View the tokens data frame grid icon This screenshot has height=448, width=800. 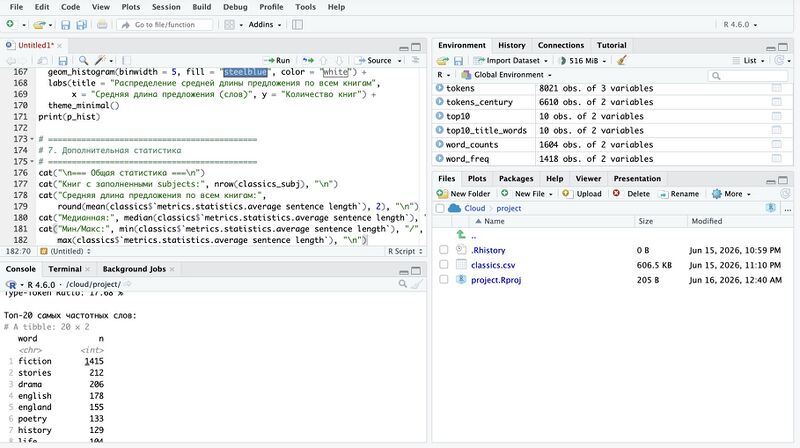click(x=777, y=88)
